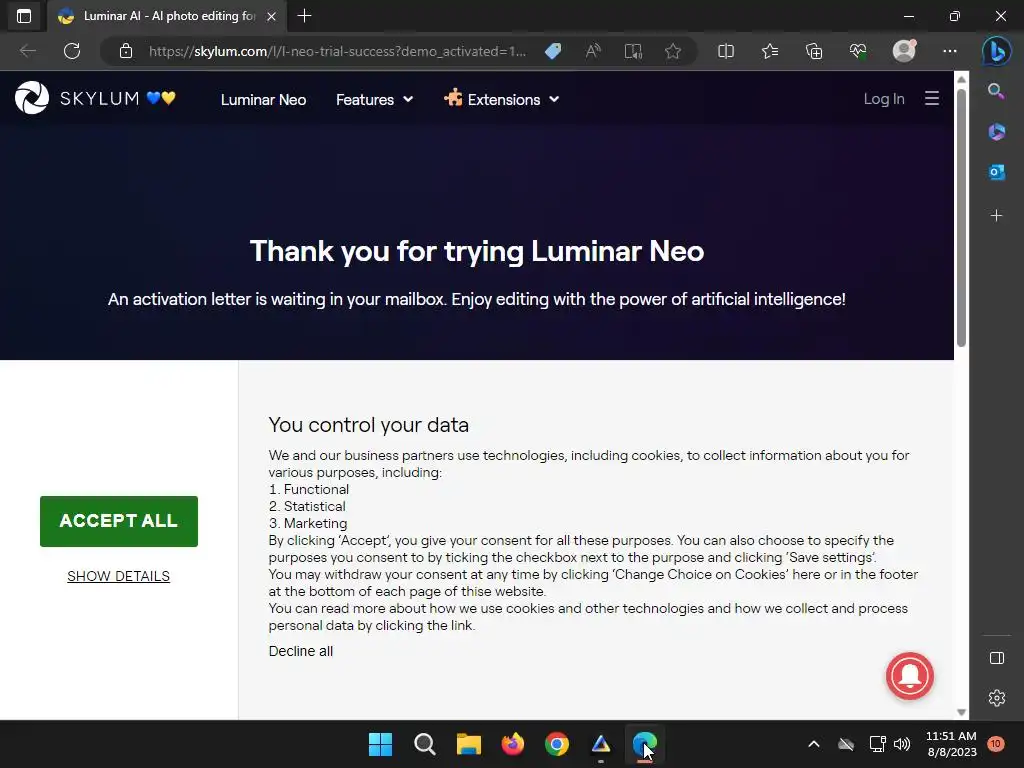
Task: Click the ACCEPT ALL button
Action: [x=119, y=521]
